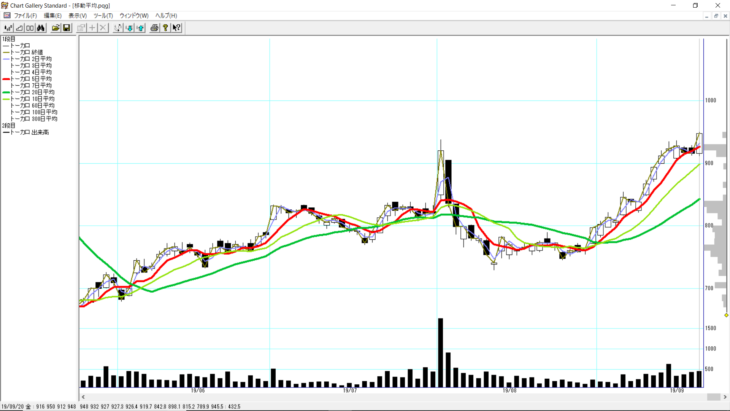
Task: Click the tallest volume bar in lower chart
Action: tap(439, 352)
